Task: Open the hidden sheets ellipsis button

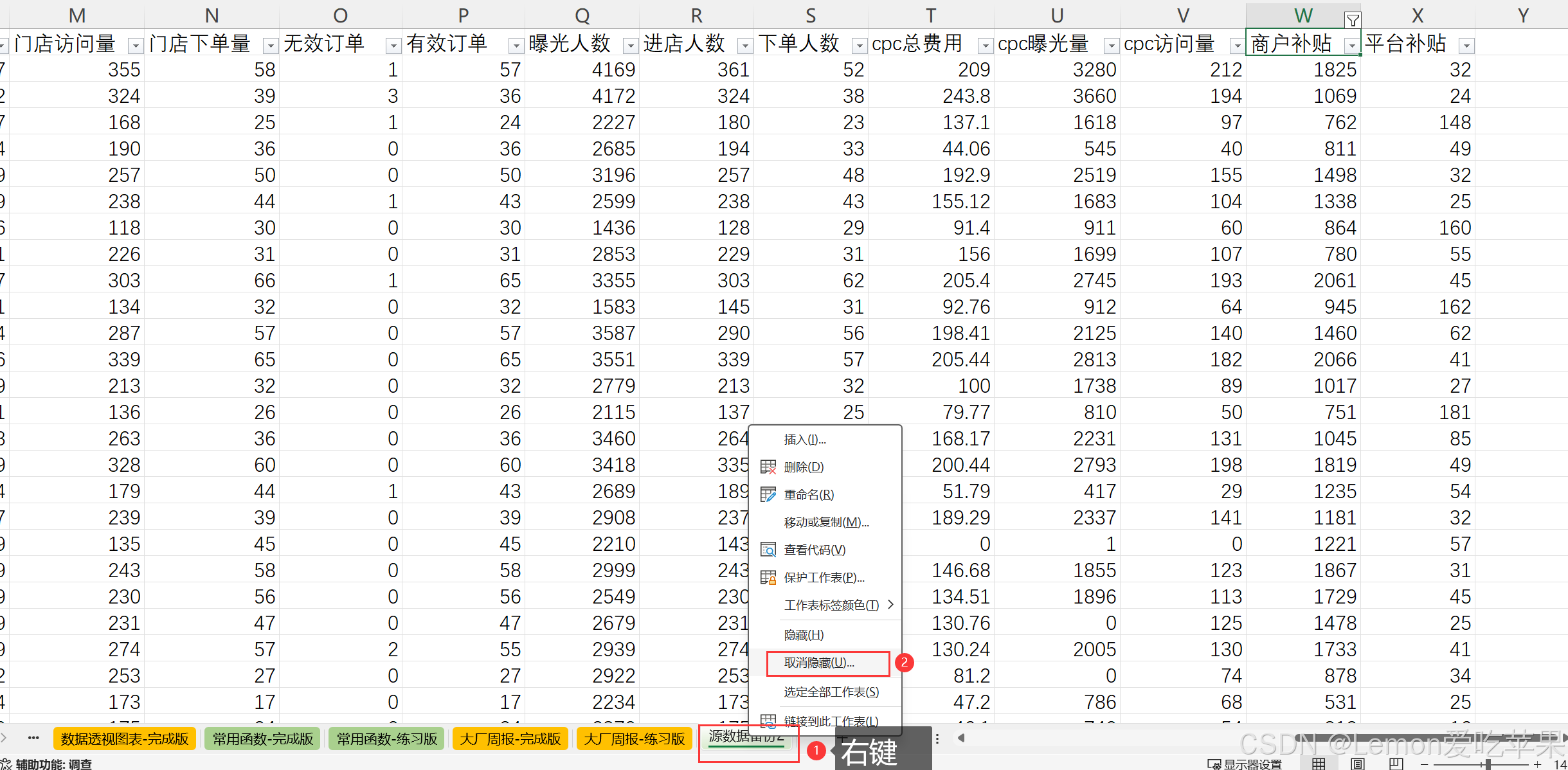Action: coord(33,738)
